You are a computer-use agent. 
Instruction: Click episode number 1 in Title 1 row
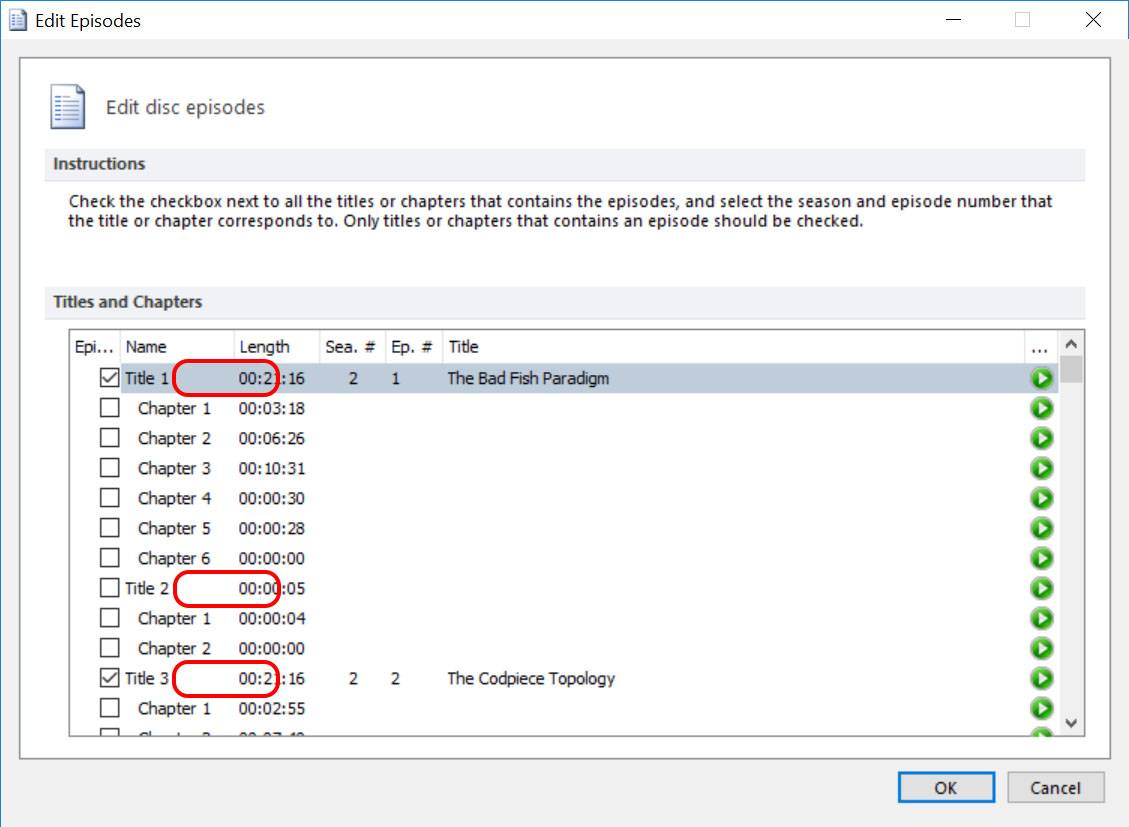coord(395,379)
